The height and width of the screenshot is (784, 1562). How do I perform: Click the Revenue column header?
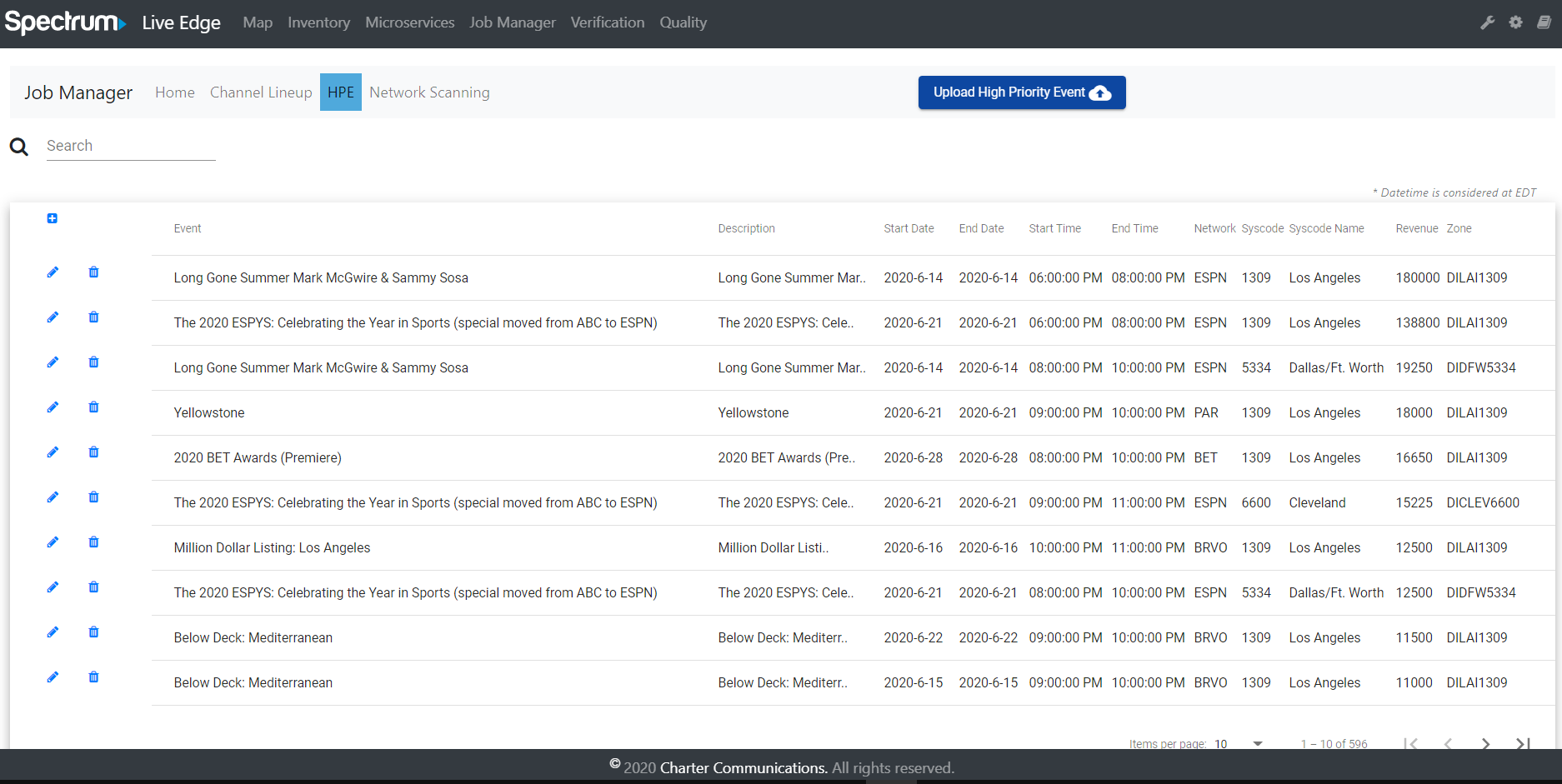pyautogui.click(x=1417, y=228)
